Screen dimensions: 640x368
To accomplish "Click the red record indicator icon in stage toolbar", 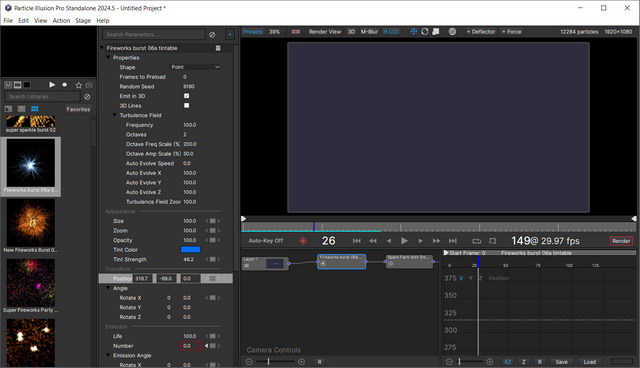I will click(x=296, y=31).
